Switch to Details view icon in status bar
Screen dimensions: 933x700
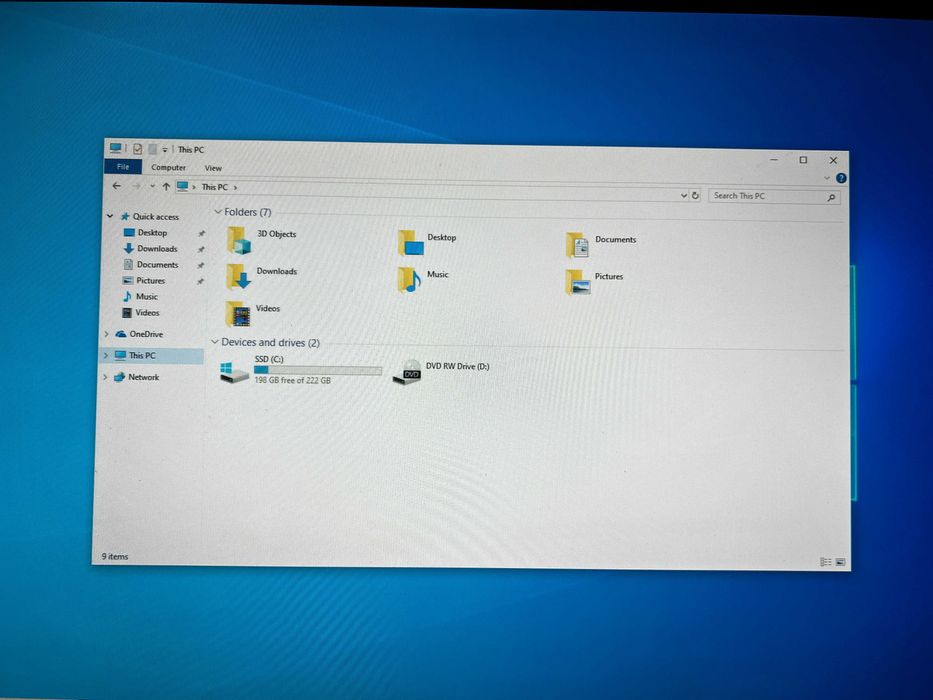tap(825, 562)
